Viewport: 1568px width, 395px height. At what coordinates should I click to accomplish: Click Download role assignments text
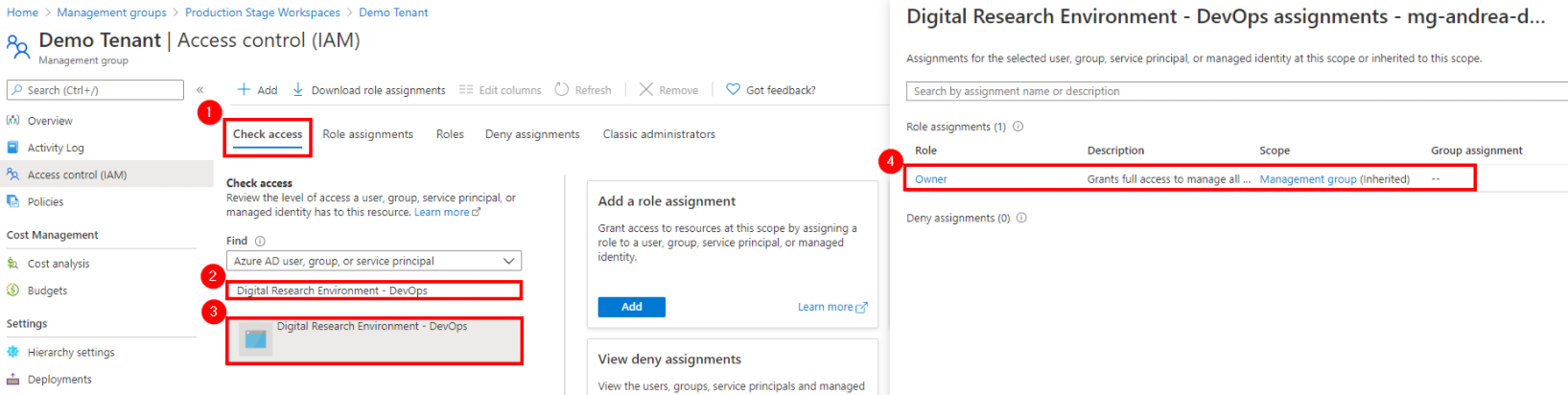[x=378, y=90]
